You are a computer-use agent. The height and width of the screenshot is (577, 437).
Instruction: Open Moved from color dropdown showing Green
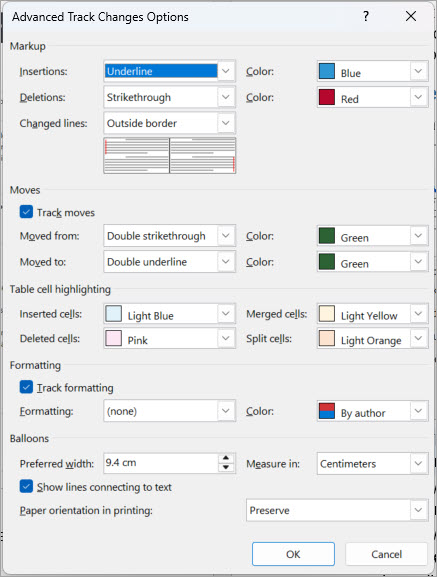373,236
